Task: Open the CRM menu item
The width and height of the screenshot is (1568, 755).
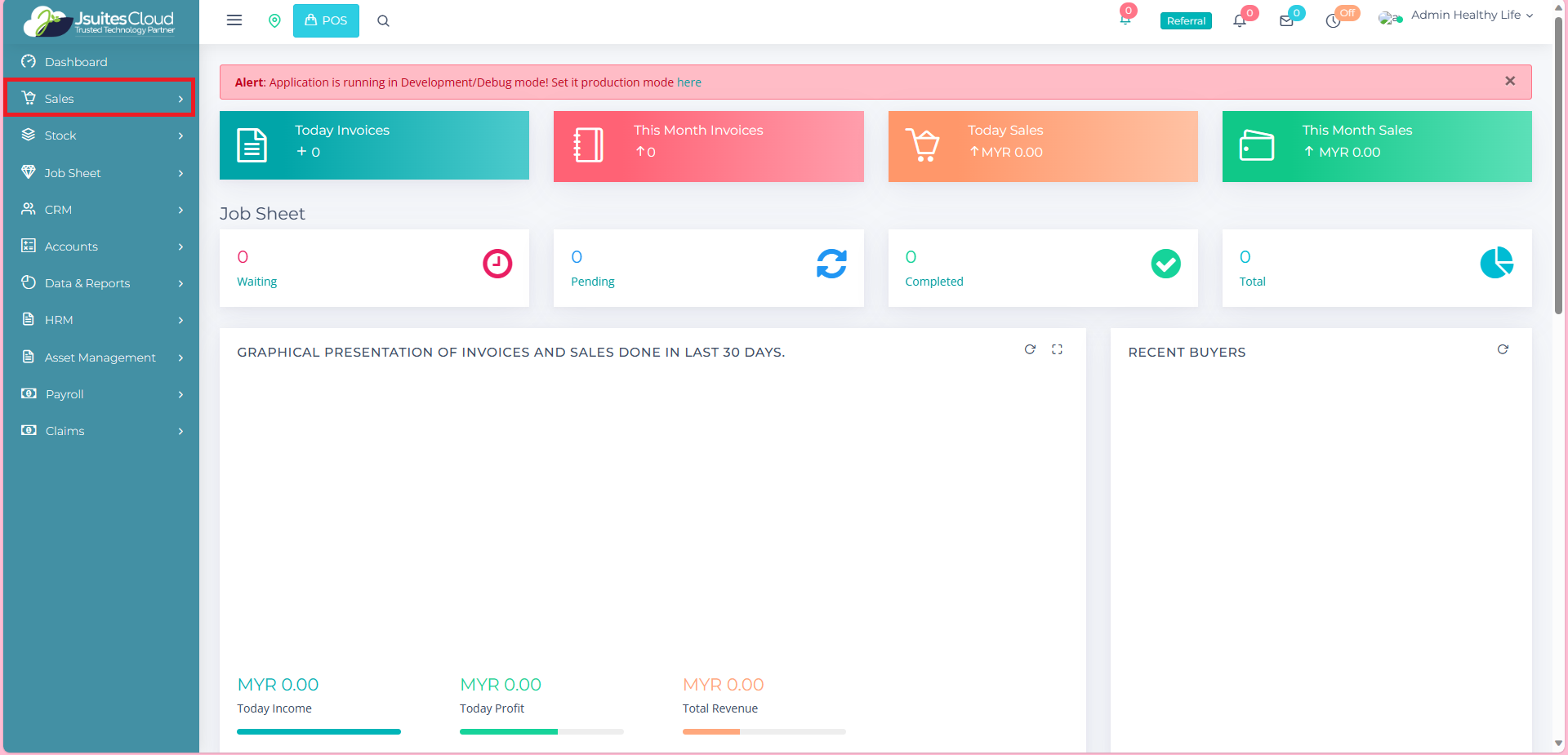Action: 100,210
